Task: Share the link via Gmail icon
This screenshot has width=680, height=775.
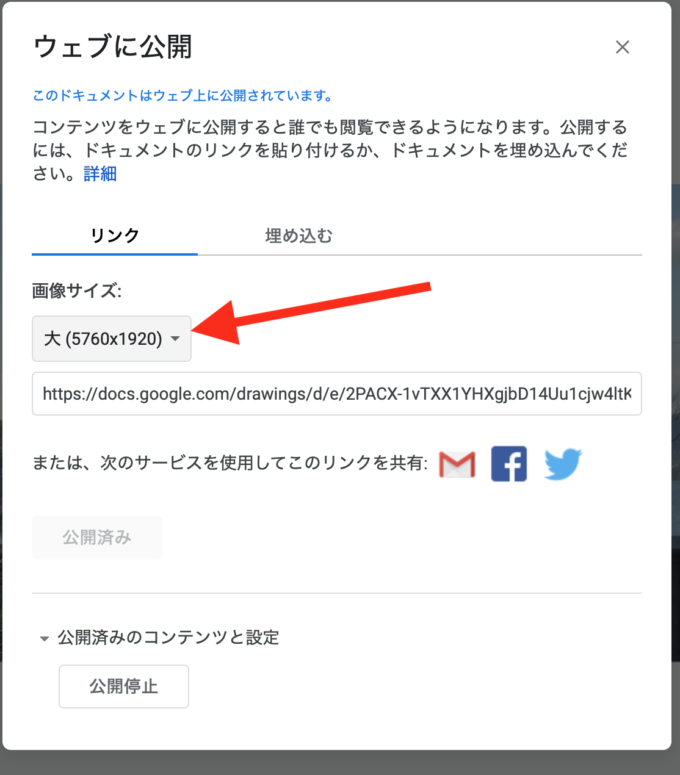Action: (x=457, y=464)
